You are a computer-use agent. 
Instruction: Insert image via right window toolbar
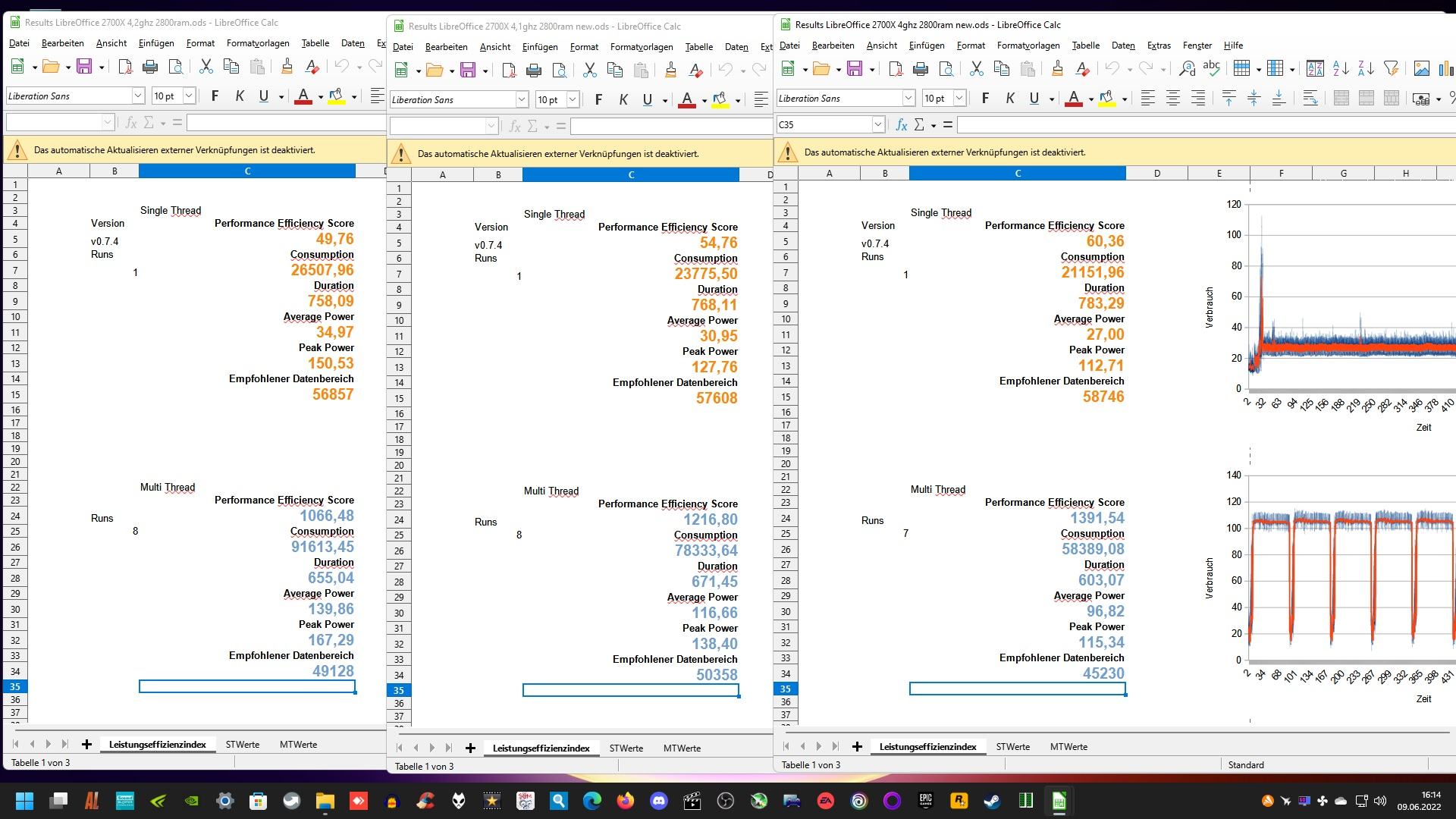tap(1422, 69)
